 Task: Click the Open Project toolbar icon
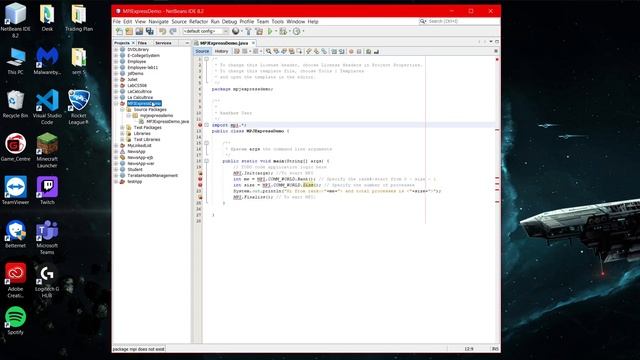coord(139,31)
